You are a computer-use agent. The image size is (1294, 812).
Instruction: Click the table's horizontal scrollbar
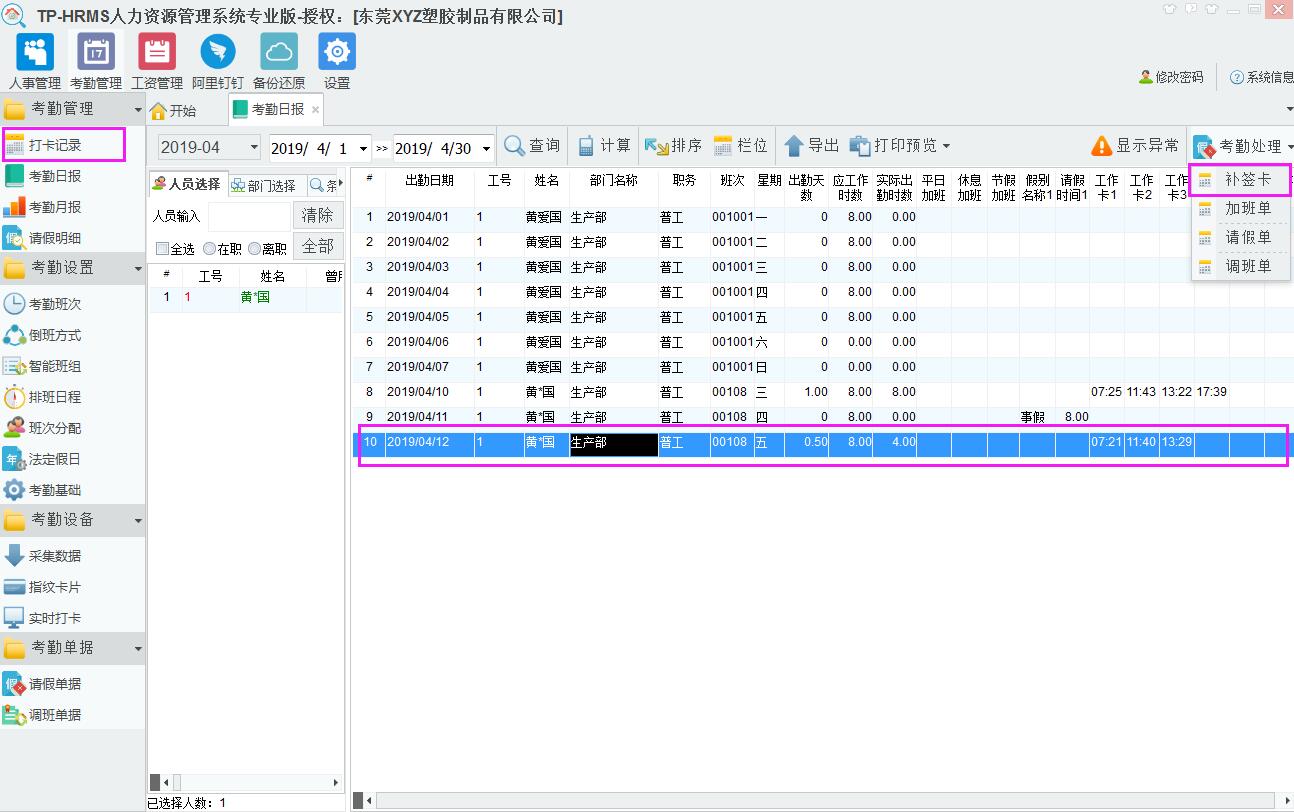coord(826,800)
